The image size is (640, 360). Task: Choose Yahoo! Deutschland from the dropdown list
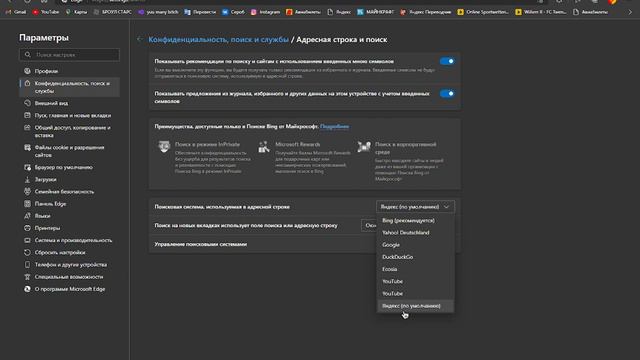(x=416, y=233)
